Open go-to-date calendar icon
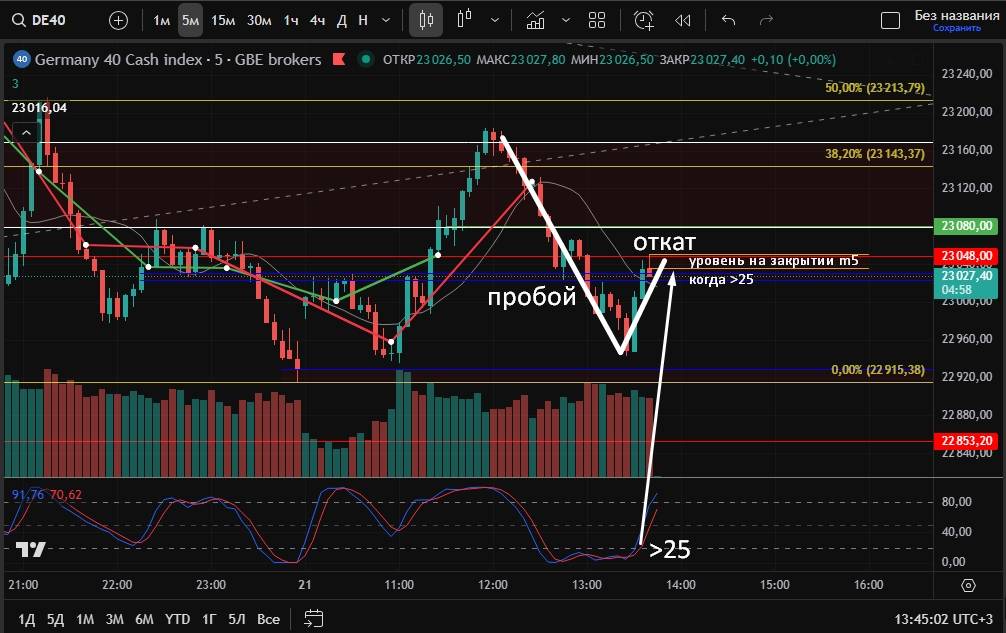1006x633 pixels. [313, 619]
